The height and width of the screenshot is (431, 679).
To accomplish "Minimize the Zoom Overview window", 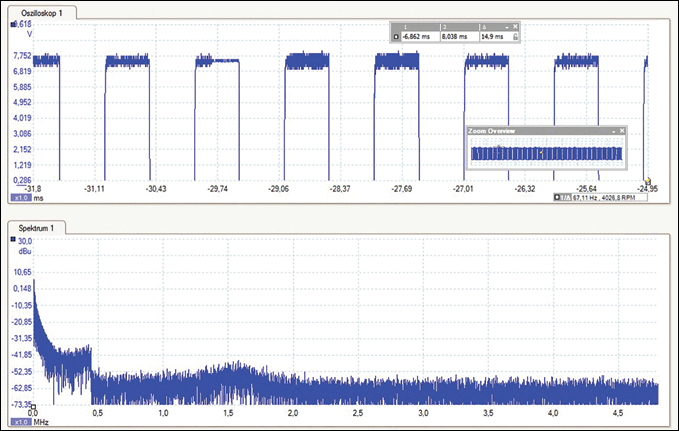I will coord(613,131).
